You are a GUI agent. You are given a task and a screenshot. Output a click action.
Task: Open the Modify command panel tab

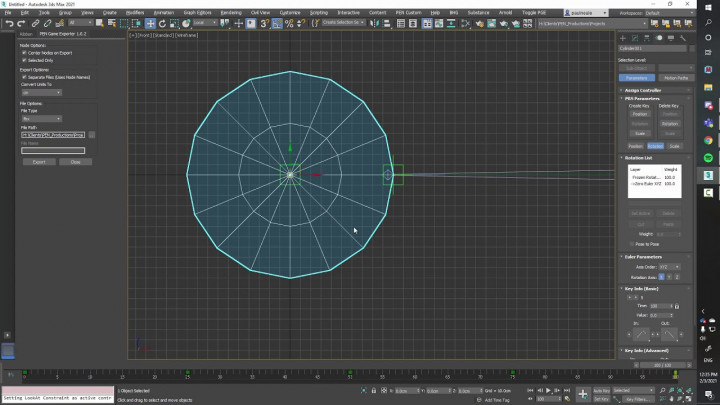[x=635, y=38]
